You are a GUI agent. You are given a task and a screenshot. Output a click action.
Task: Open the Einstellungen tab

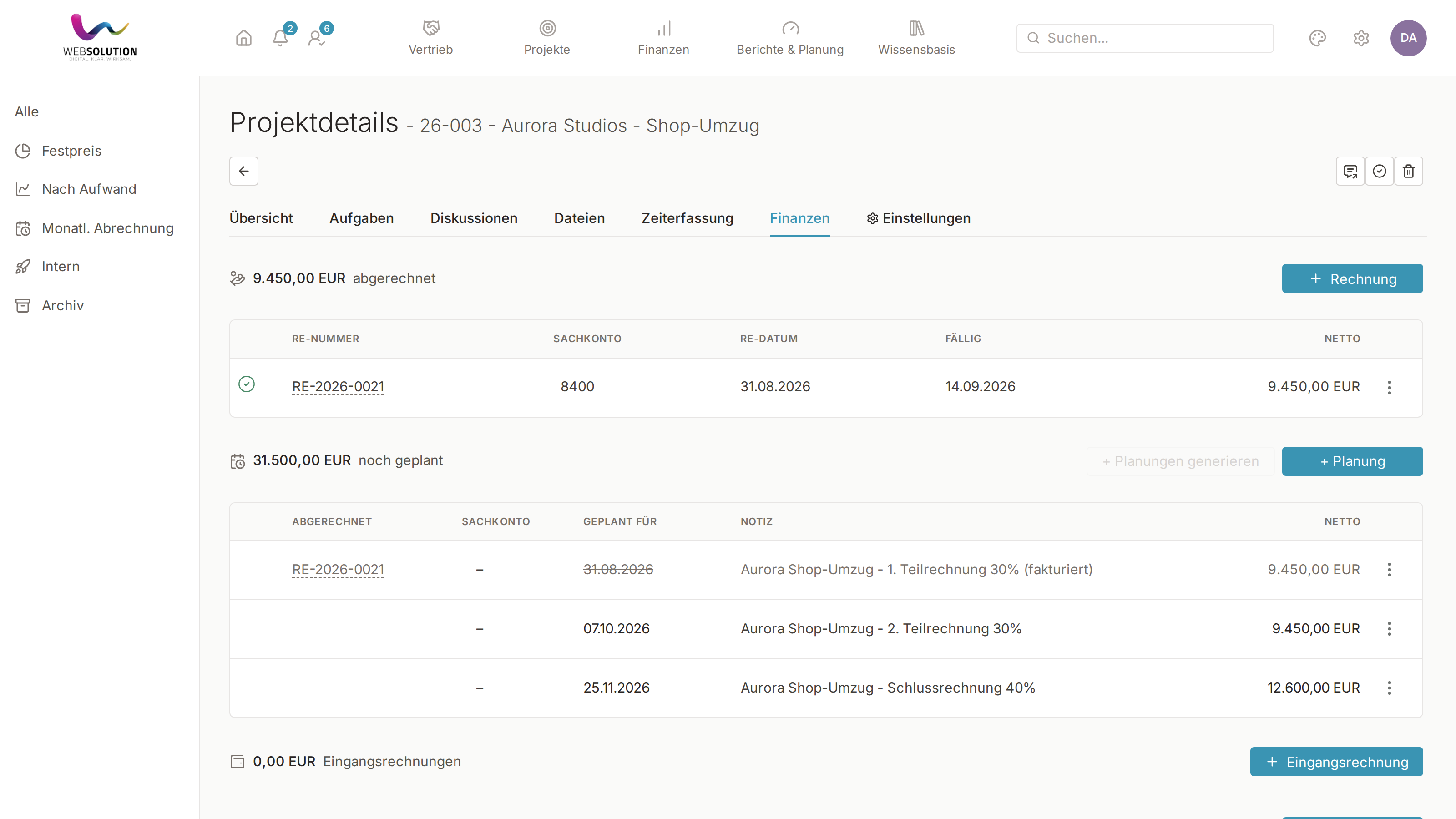919,218
